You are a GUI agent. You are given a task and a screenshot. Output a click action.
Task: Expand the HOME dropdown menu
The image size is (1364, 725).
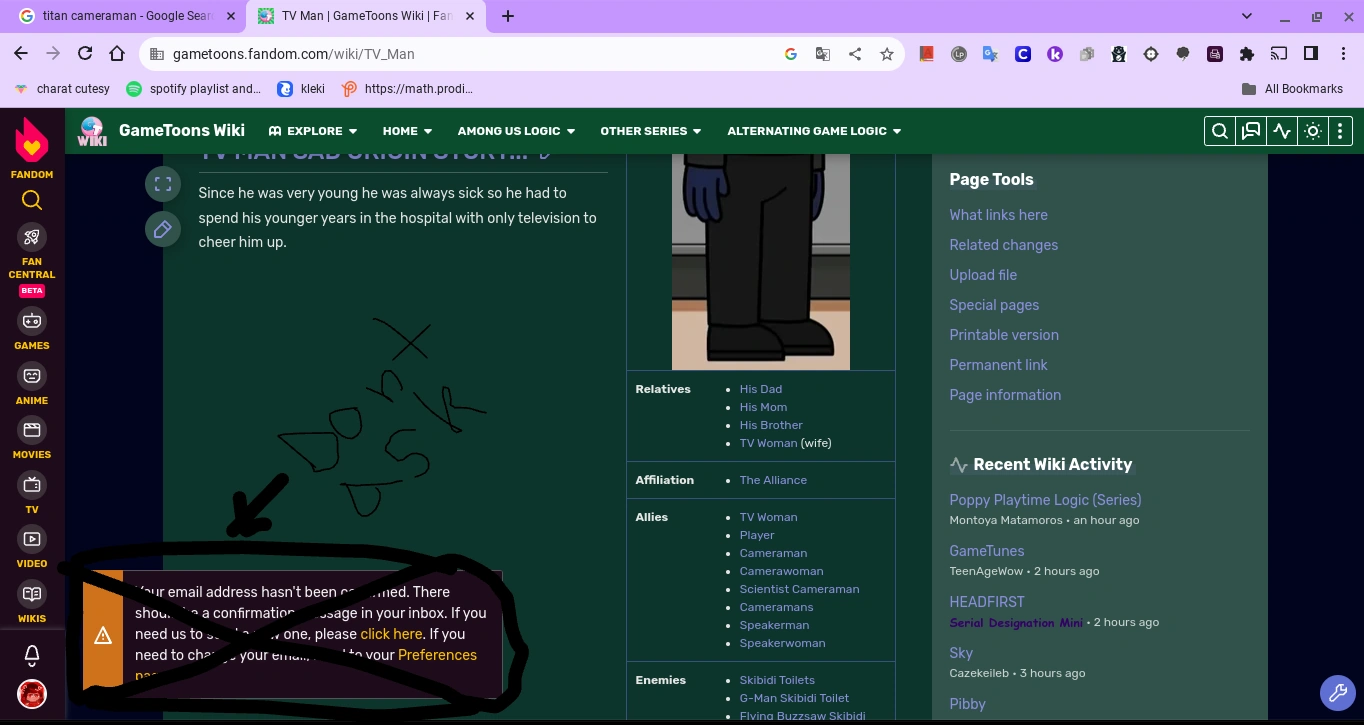point(407,131)
